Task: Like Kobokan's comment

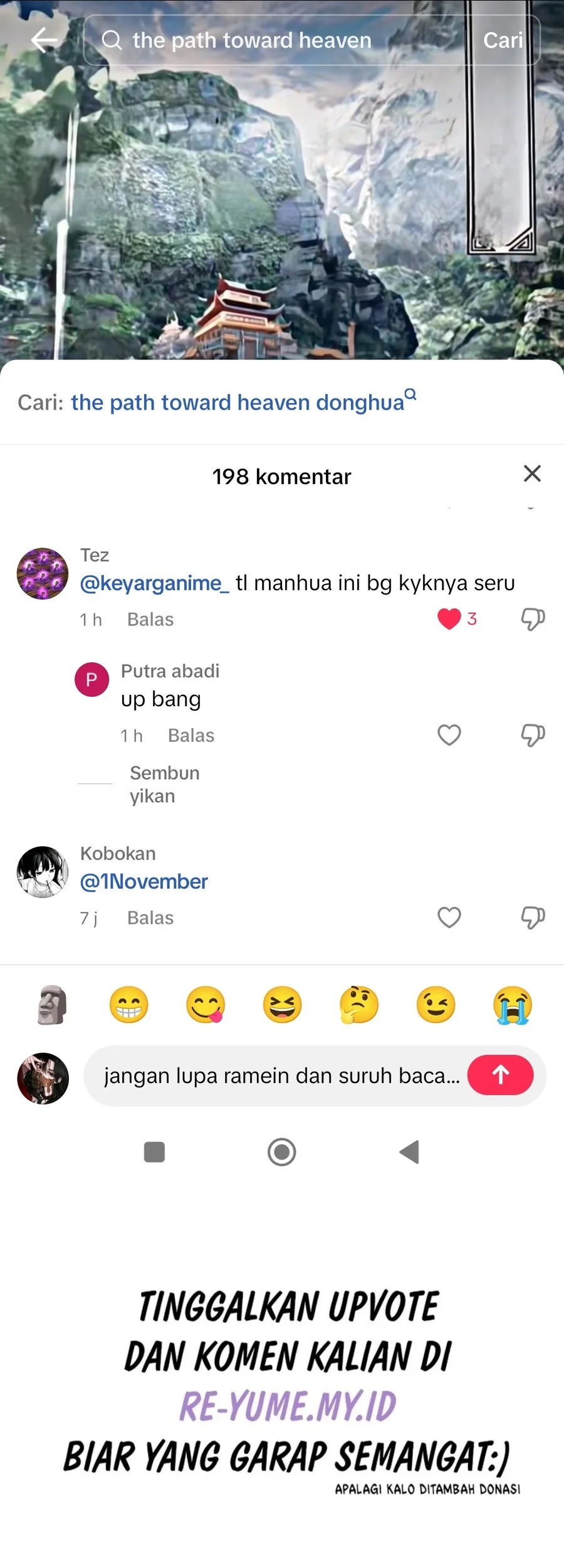Action: 449,918
